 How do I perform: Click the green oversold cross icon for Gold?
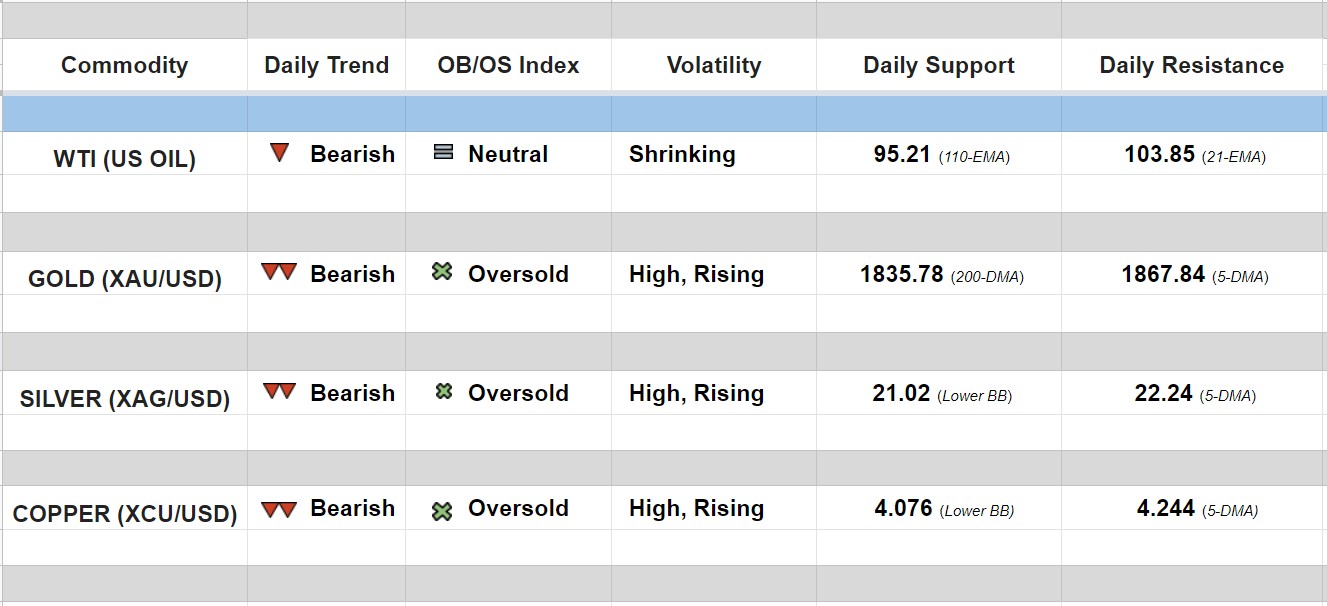coord(442,272)
